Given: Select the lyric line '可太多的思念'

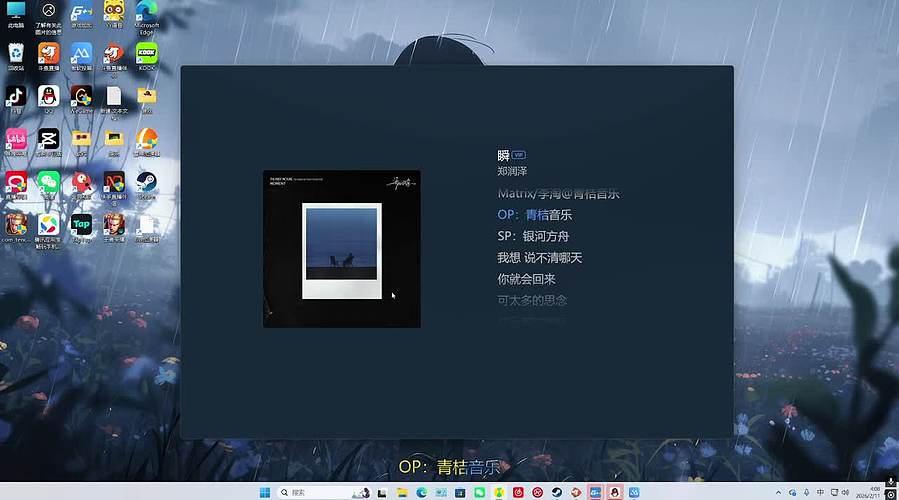Looking at the screenshot, I should [x=532, y=300].
